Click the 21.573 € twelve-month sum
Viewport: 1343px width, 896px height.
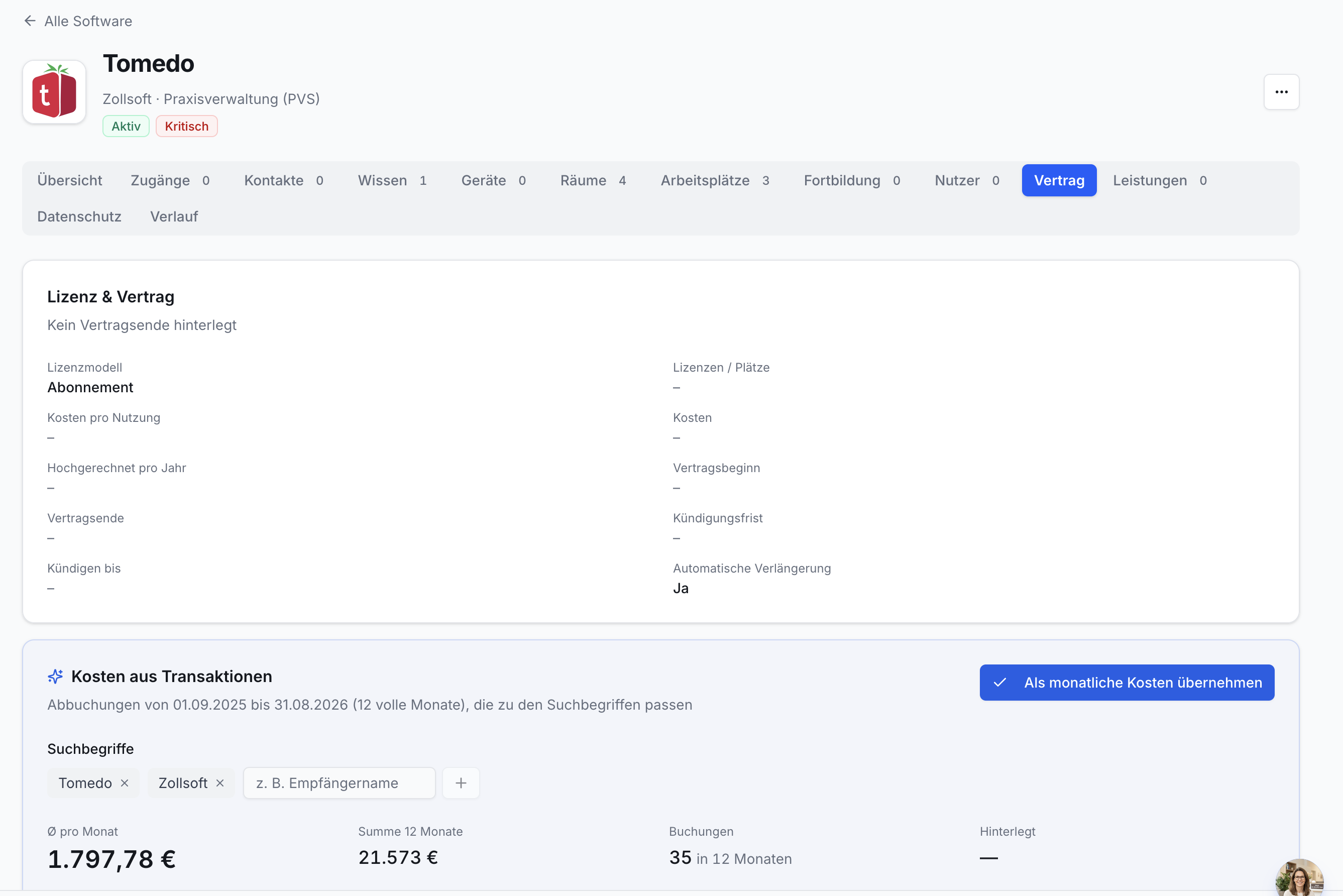pyautogui.click(x=398, y=857)
